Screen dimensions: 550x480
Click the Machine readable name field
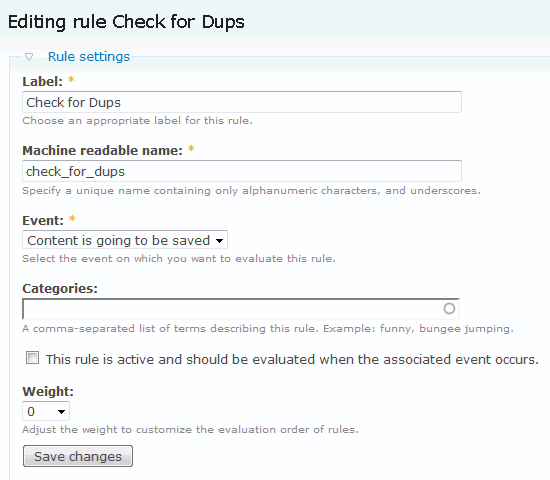click(x=242, y=171)
